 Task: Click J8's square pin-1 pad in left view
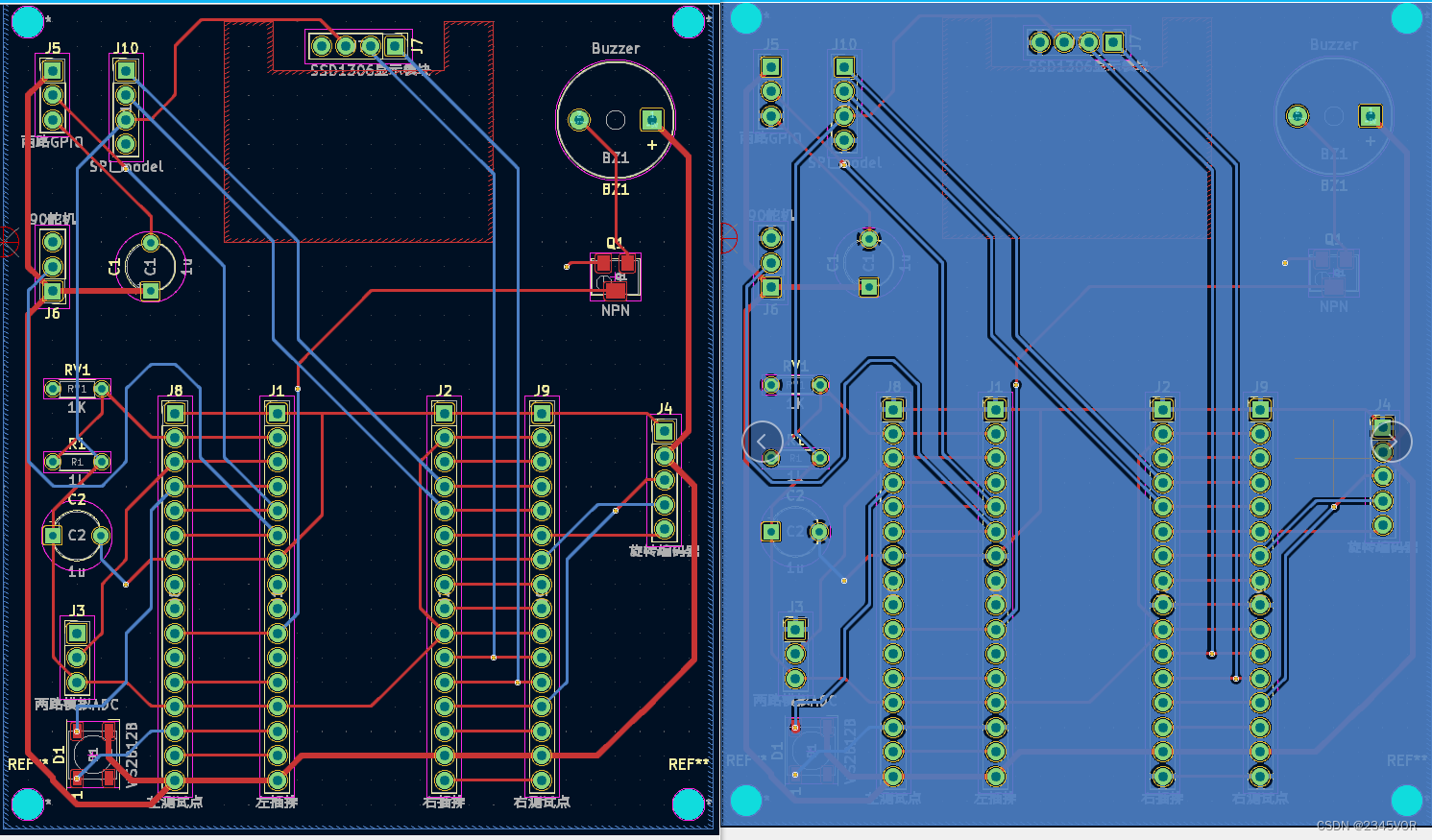(x=175, y=414)
